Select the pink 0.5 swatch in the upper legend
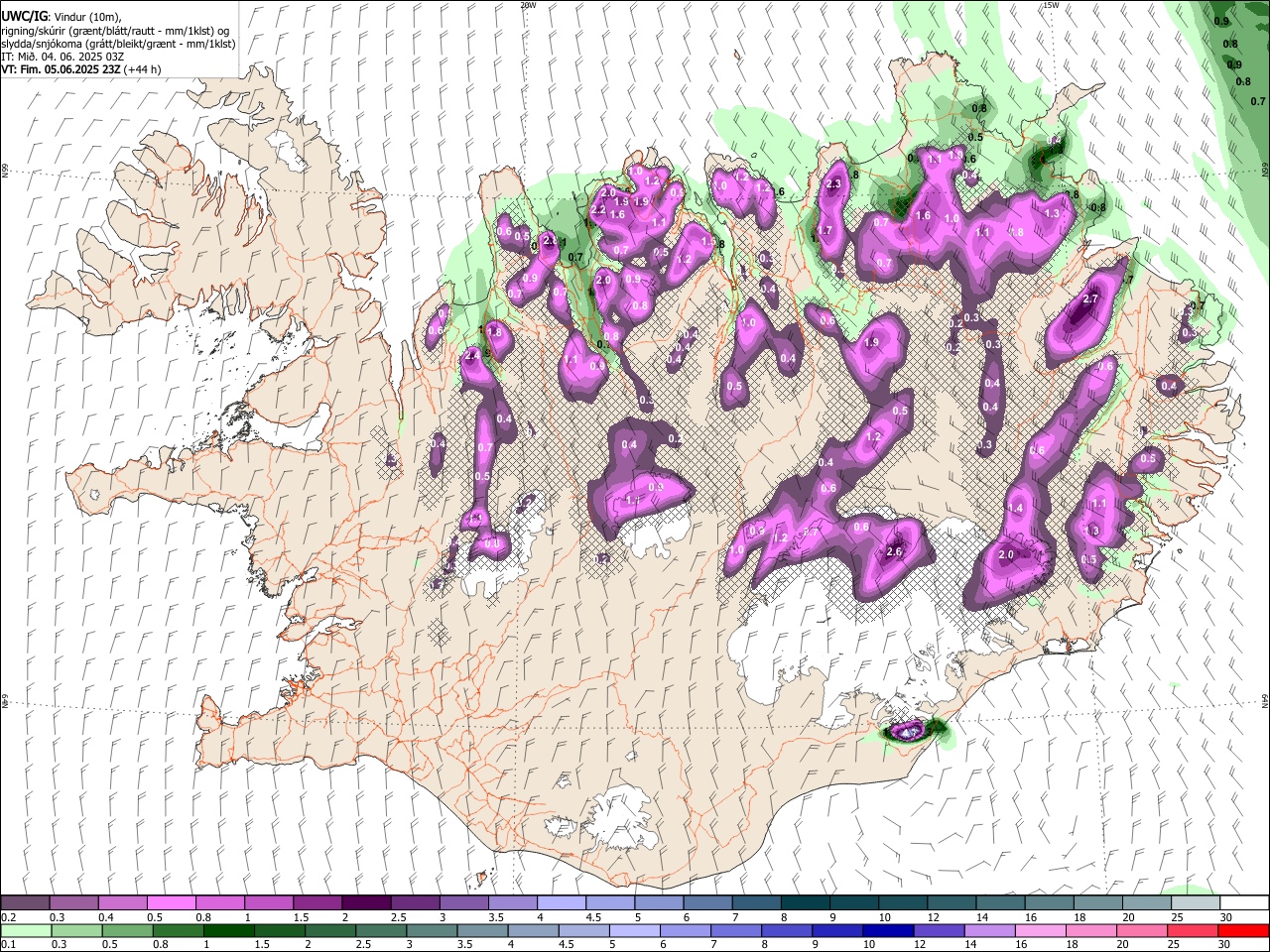 tap(171, 902)
